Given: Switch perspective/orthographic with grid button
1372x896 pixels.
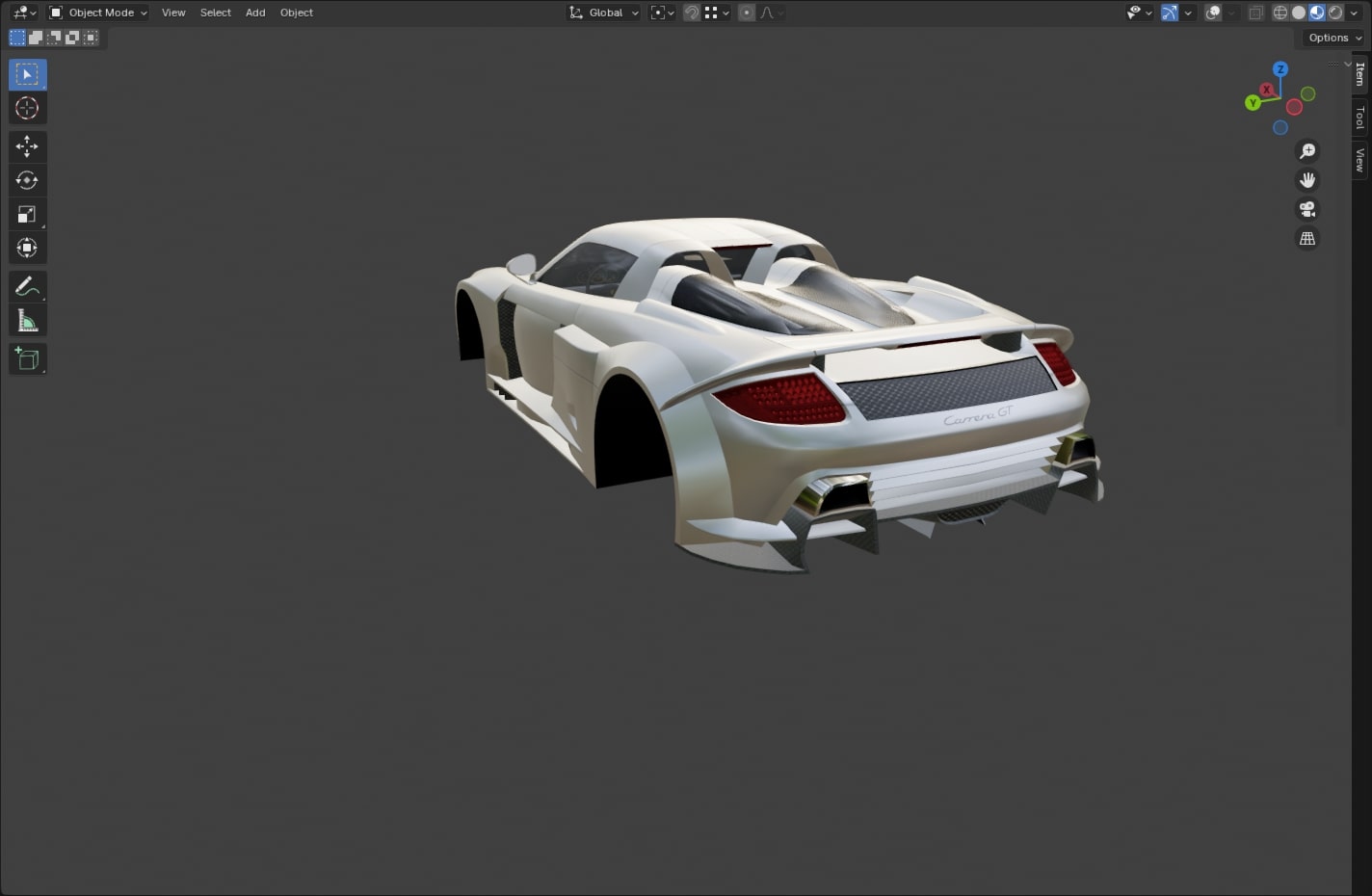Looking at the screenshot, I should [1307, 238].
